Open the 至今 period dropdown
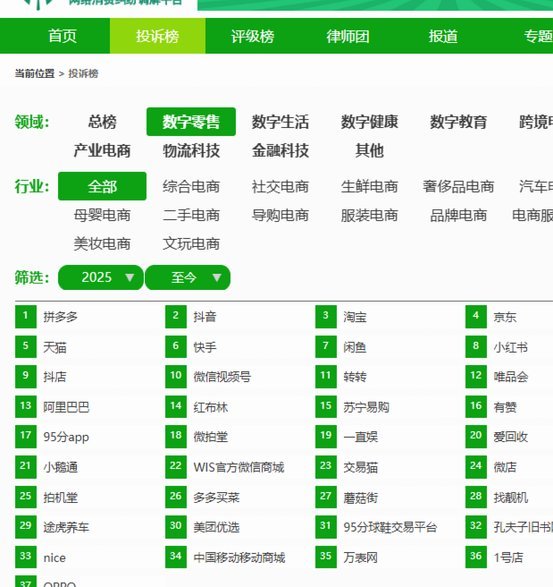This screenshot has width=553, height=587. tap(188, 277)
